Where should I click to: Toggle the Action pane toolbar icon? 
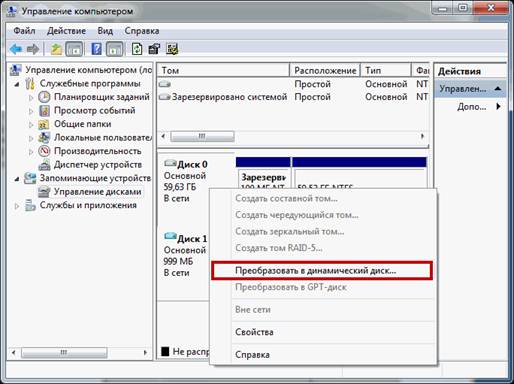click(115, 49)
